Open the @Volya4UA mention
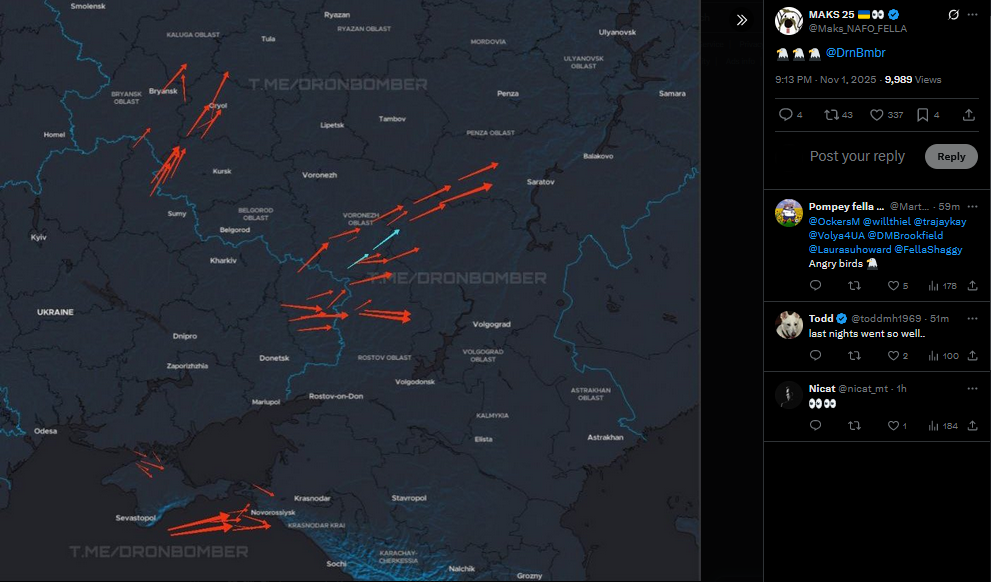The height and width of the screenshot is (582, 991). pyautogui.click(x=837, y=235)
